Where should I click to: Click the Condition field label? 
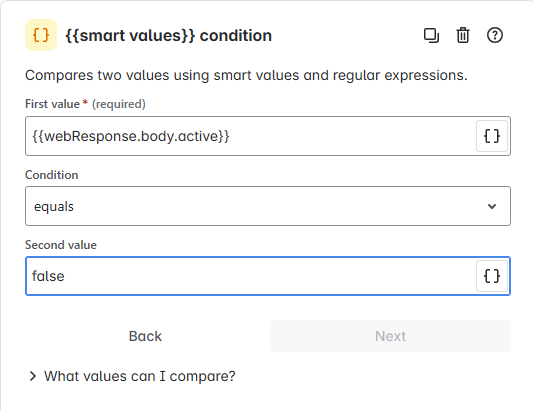[52, 175]
